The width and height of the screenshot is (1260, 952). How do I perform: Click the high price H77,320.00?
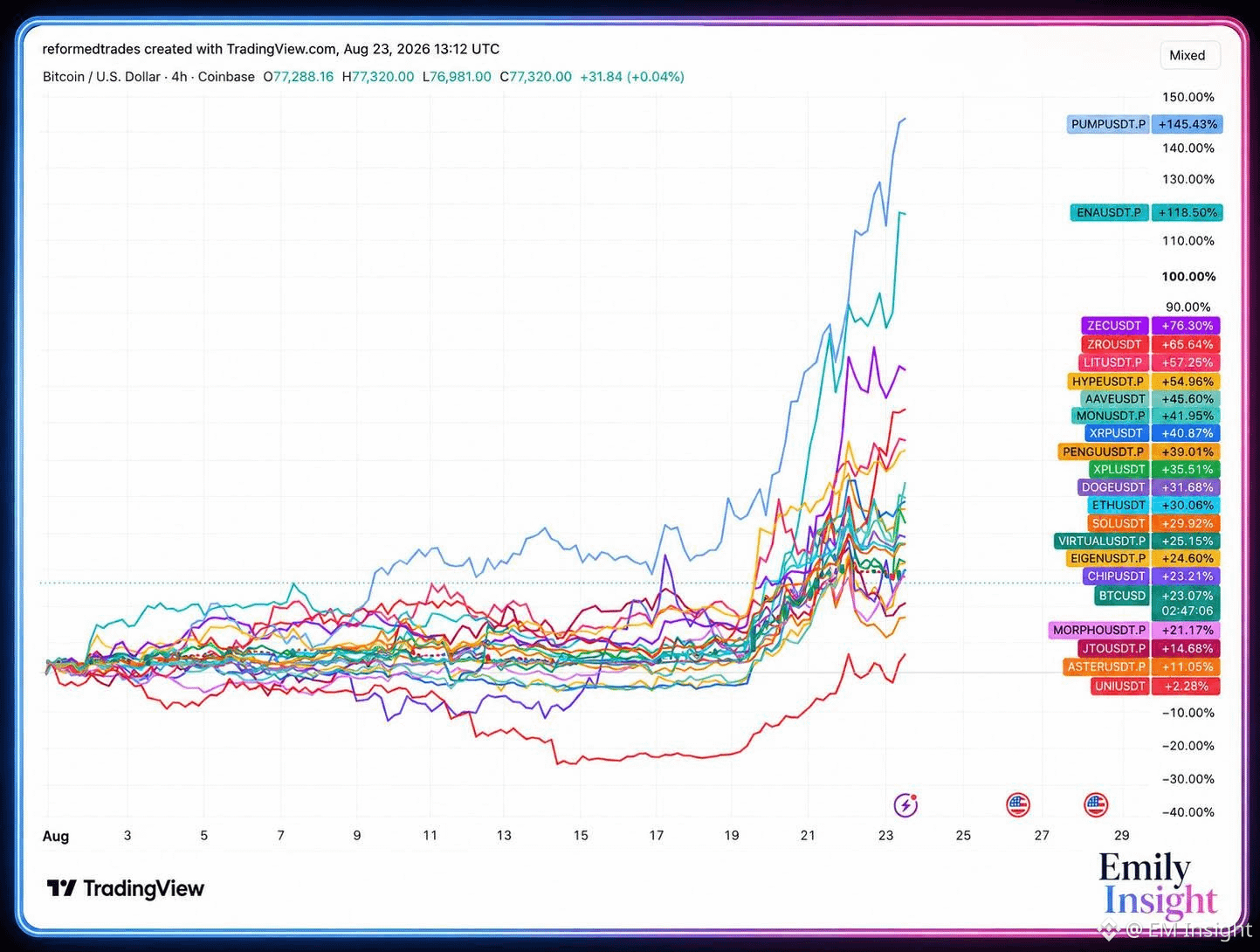tap(378, 77)
